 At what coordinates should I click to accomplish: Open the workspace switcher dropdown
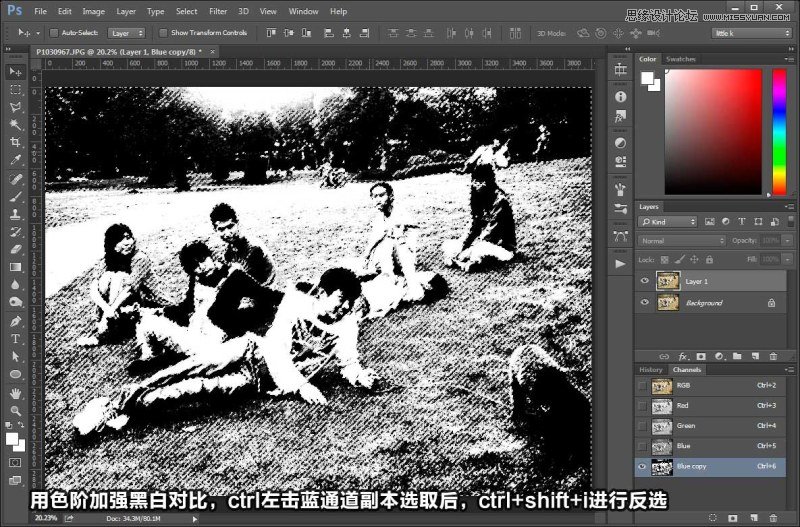coord(752,33)
